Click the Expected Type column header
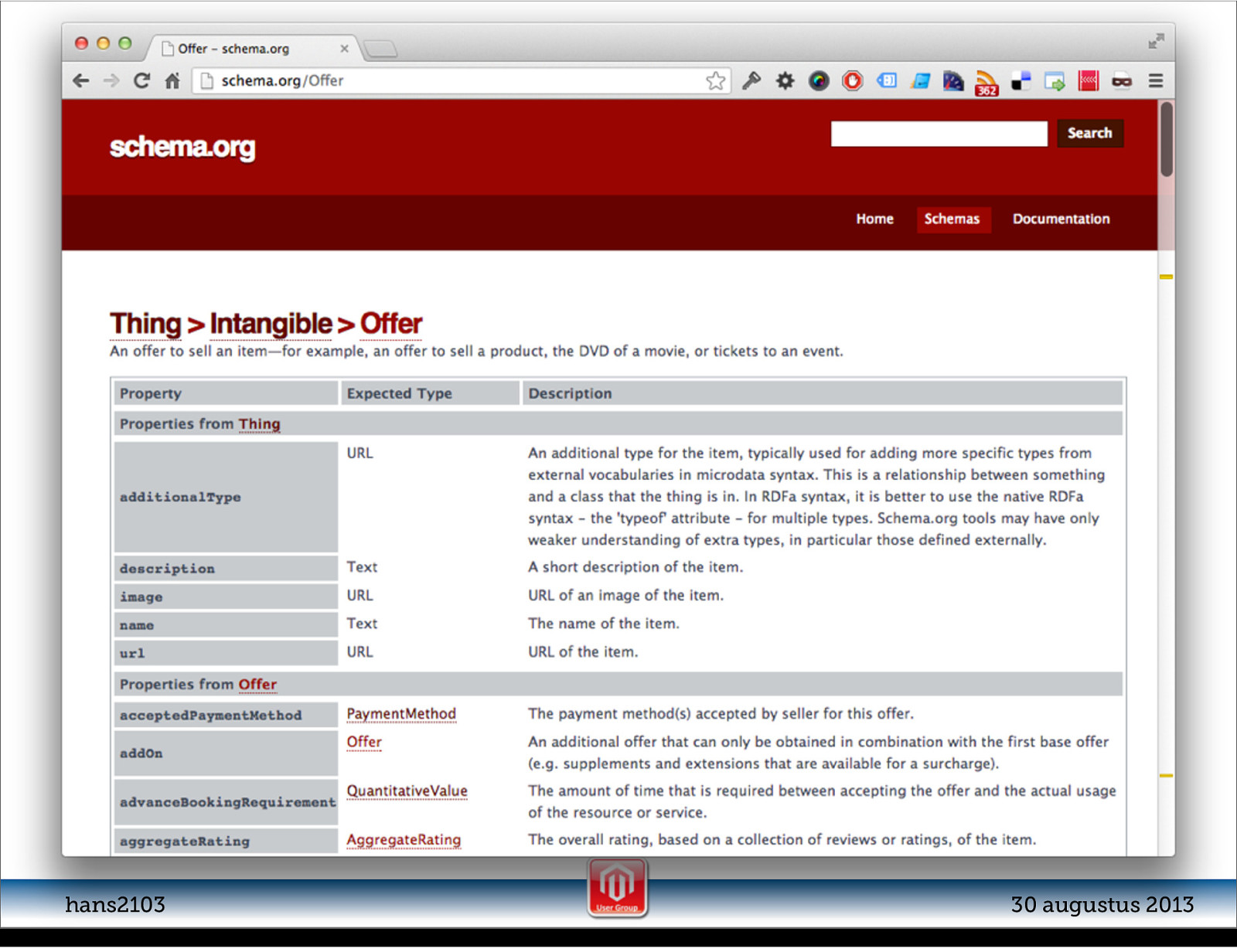The width and height of the screenshot is (1237, 952). click(x=430, y=393)
